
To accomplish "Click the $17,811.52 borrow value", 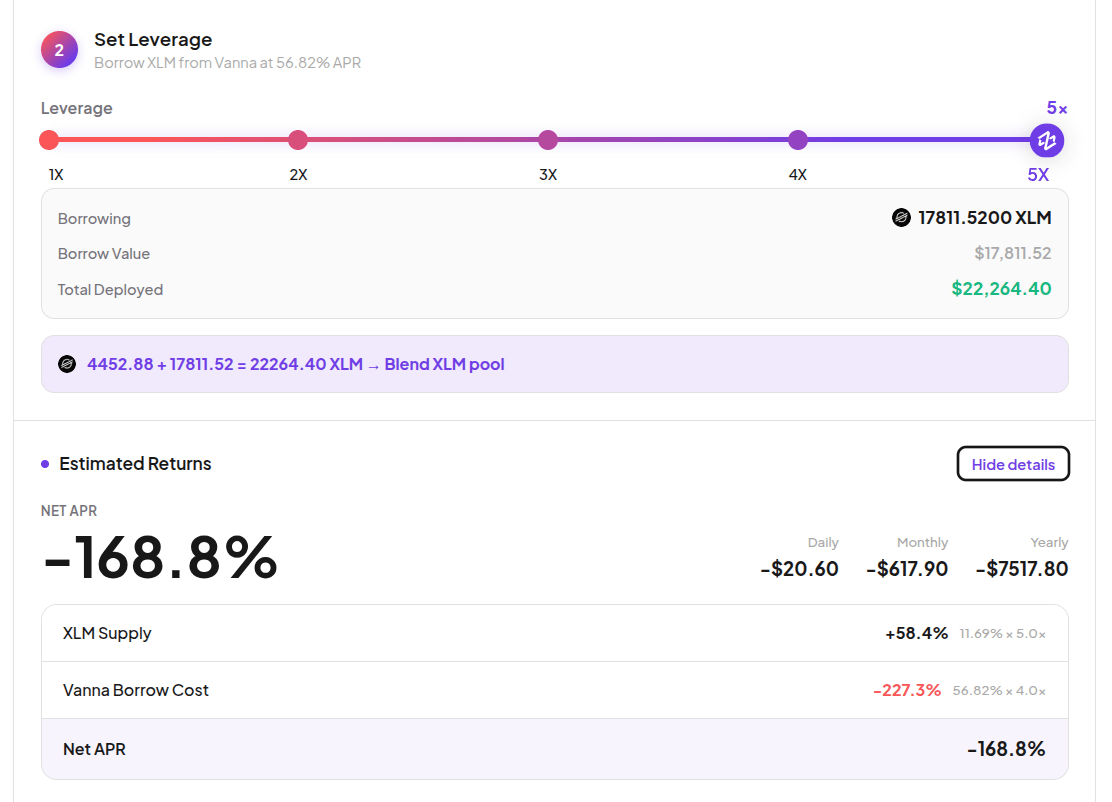I will coord(1013,253).
